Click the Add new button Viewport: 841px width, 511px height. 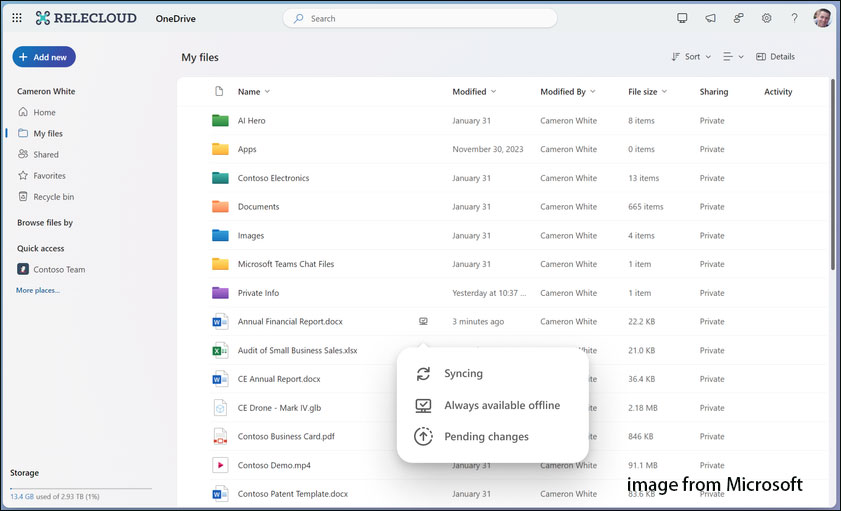point(44,57)
